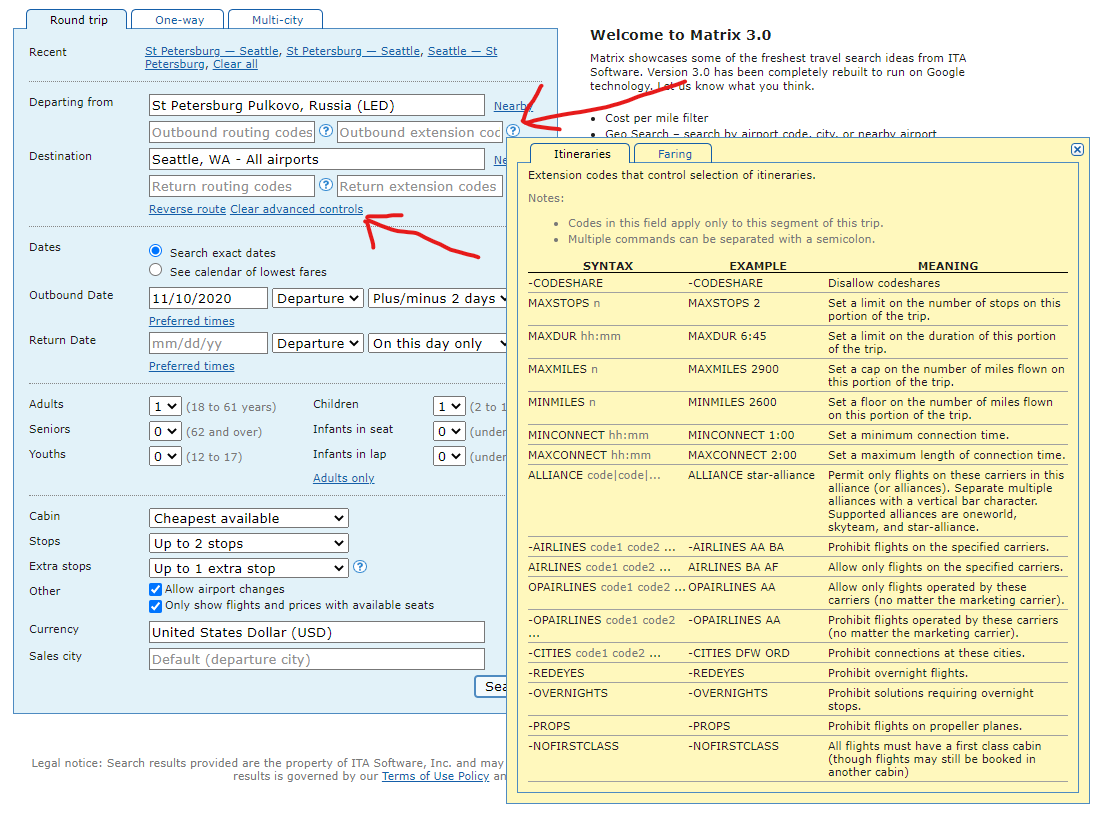The image size is (1116, 825).
Task: Click recent Seattle — St Petersburg link
Action: tap(321, 58)
